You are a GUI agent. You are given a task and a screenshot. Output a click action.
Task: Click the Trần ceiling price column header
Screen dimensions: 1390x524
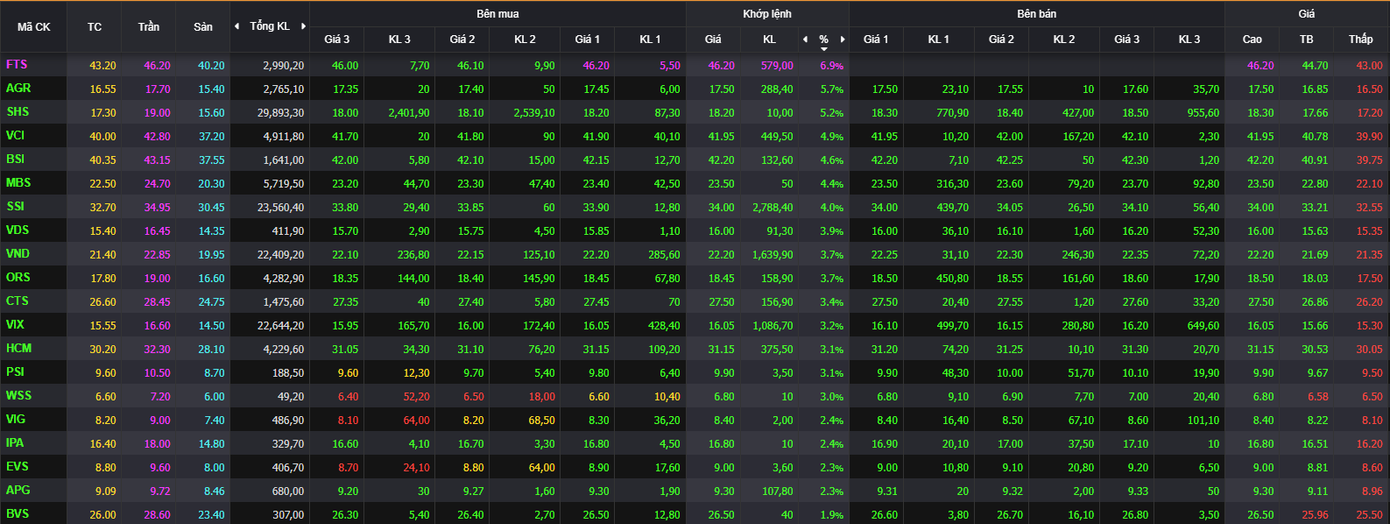click(148, 27)
